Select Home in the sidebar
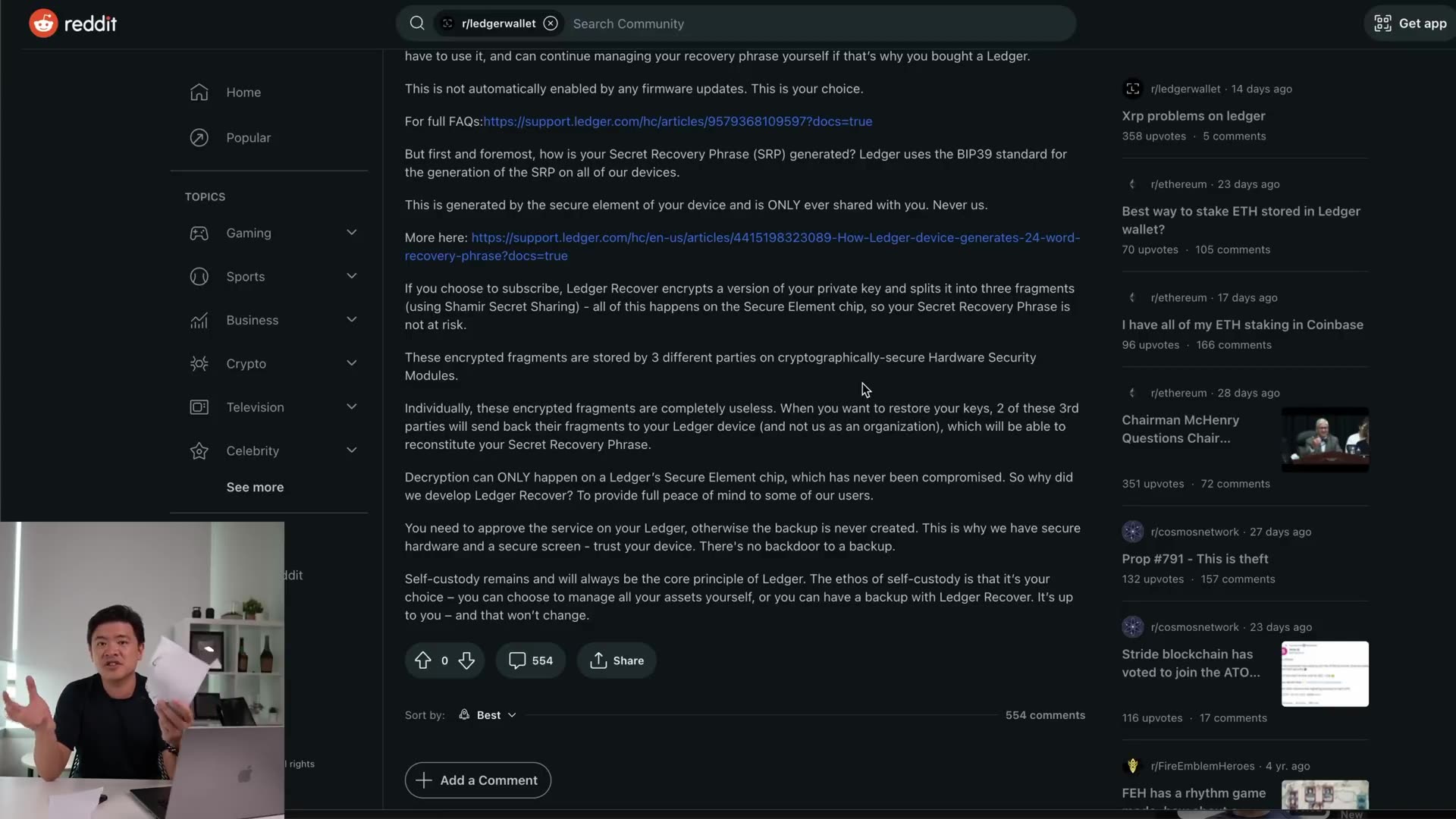Image resolution: width=1456 pixels, height=819 pixels. click(x=243, y=92)
